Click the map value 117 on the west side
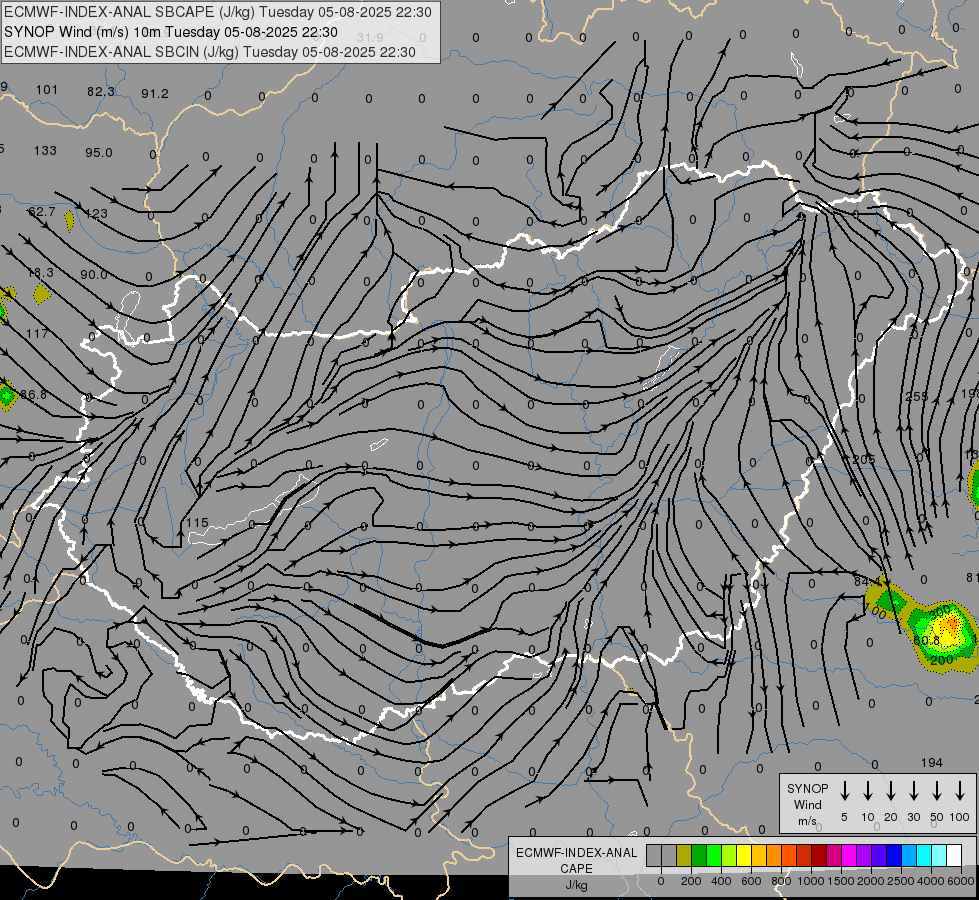This screenshot has height=900, width=979. coord(37,334)
